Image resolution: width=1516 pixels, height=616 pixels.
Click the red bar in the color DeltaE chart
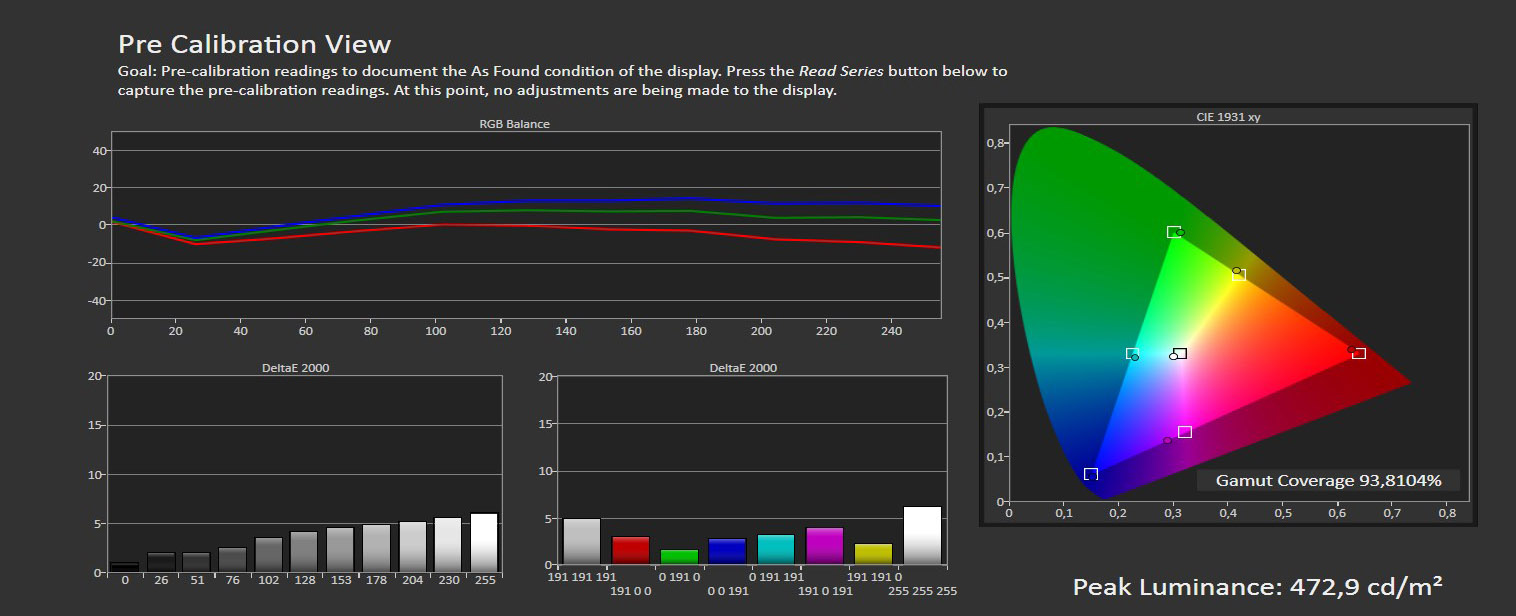[x=630, y=551]
